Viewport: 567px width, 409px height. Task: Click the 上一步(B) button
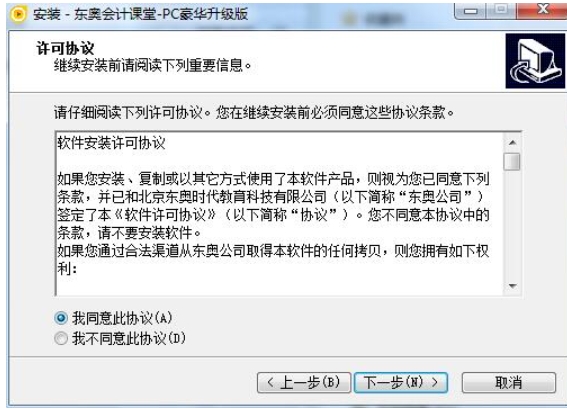304,382
